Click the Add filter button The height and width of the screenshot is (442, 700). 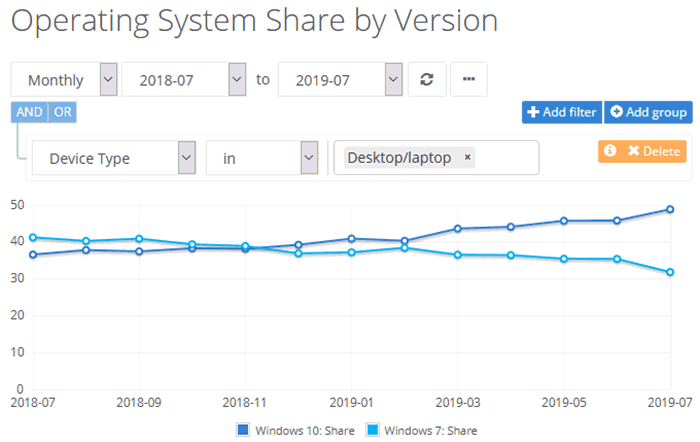(x=560, y=112)
